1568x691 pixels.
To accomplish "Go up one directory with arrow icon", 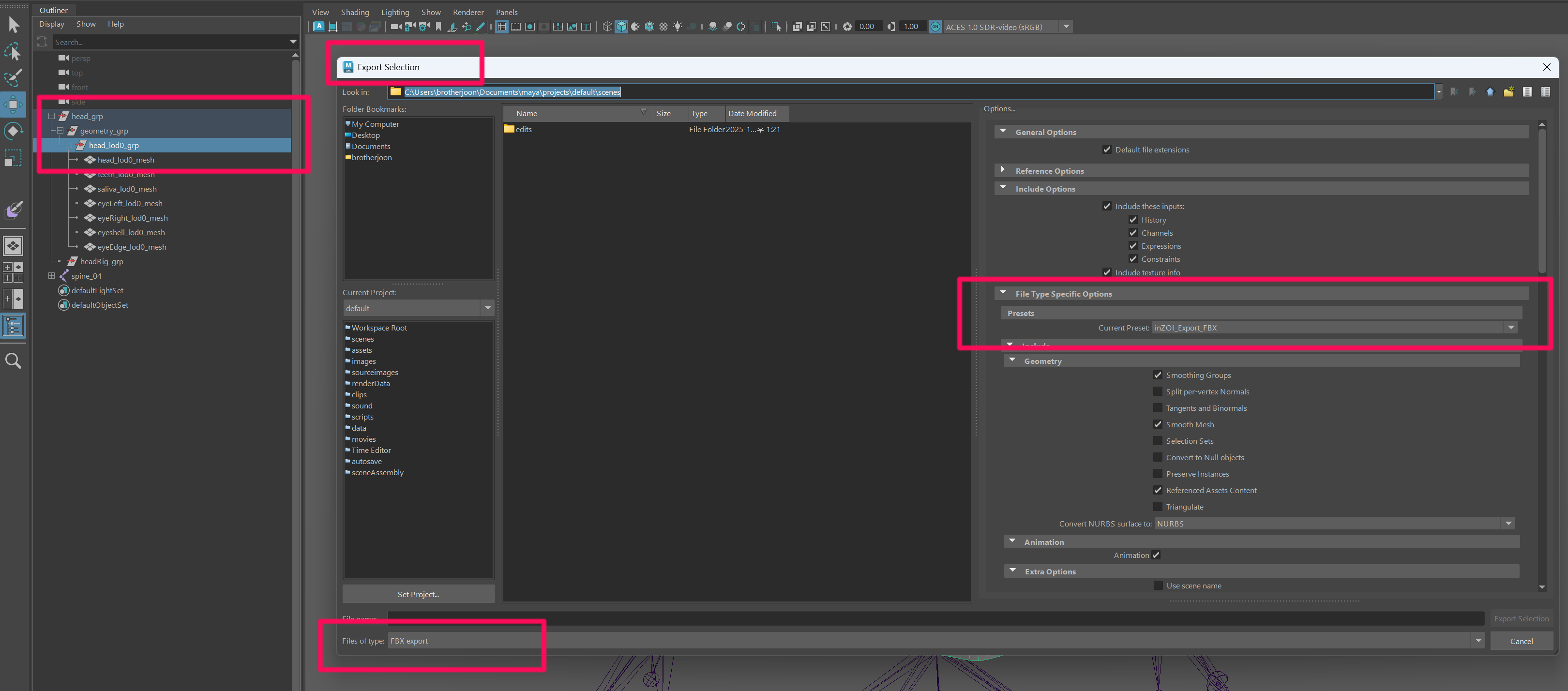I will [1490, 92].
